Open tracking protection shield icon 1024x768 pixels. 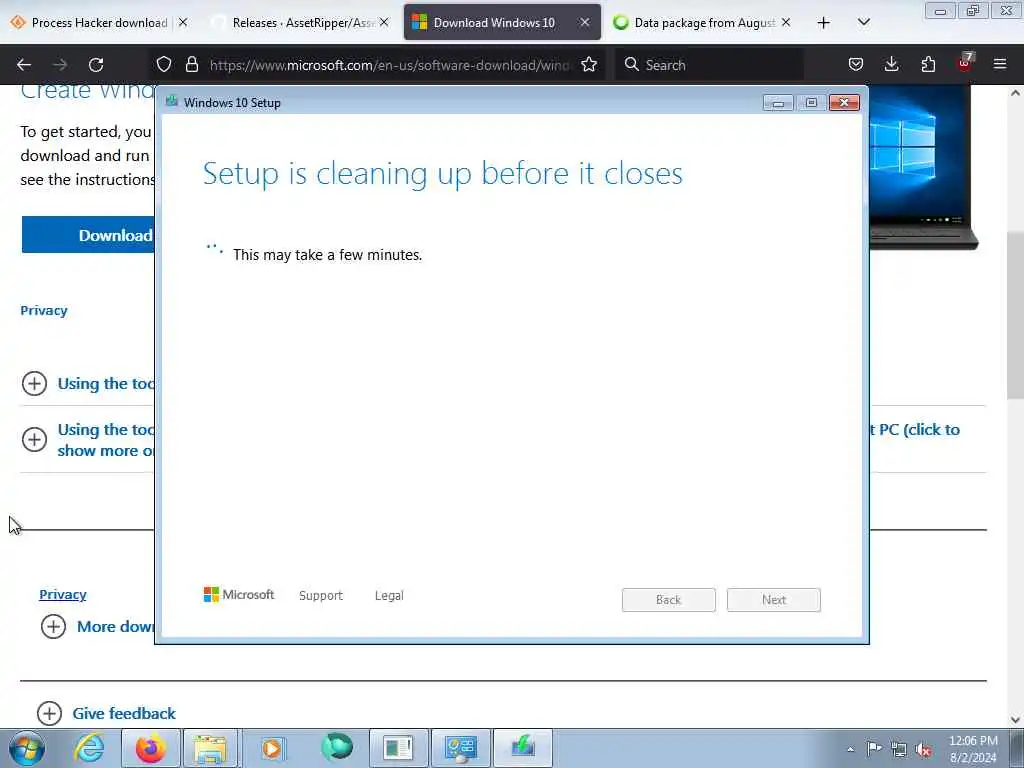click(x=164, y=64)
